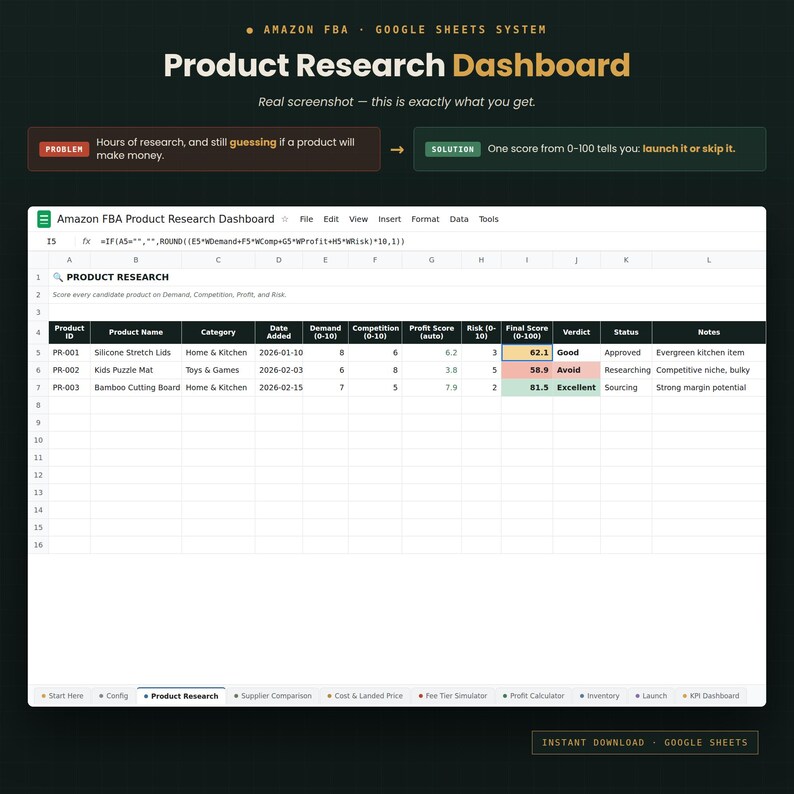Click the Verdict header cell
794x794 pixels.
pos(576,332)
